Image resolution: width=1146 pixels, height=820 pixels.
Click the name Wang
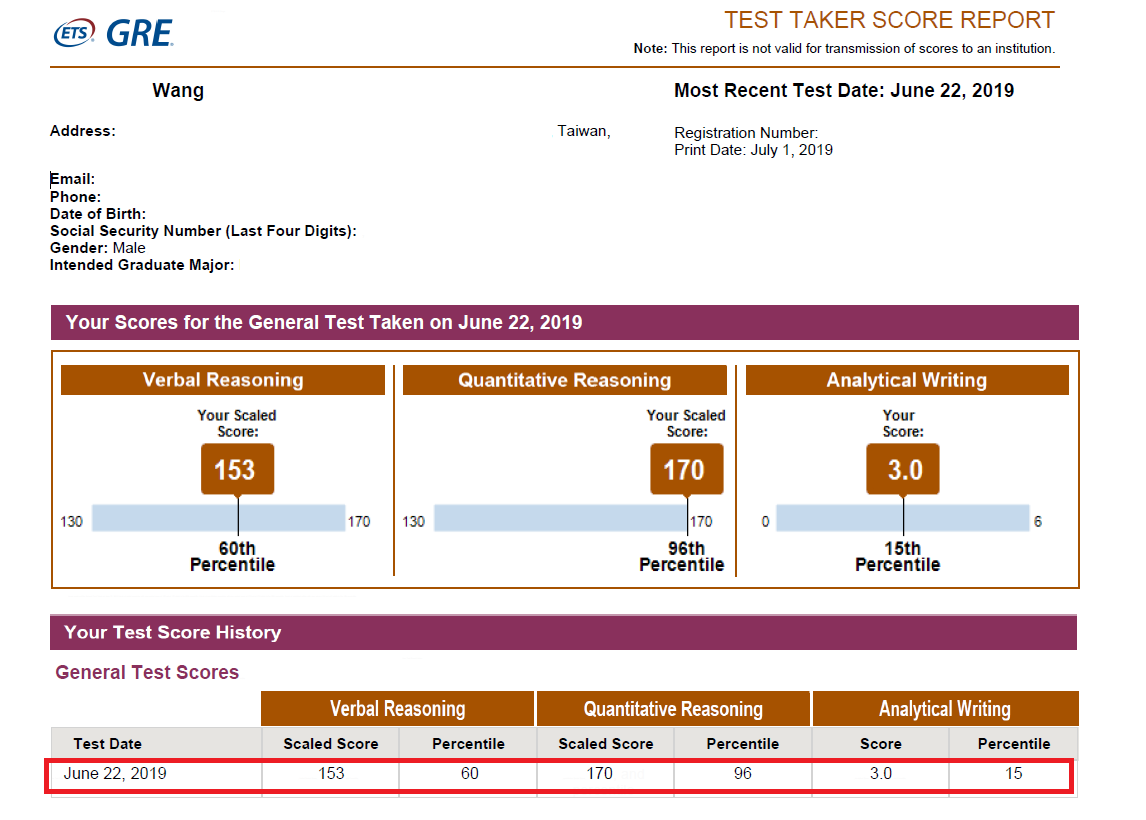coord(178,91)
